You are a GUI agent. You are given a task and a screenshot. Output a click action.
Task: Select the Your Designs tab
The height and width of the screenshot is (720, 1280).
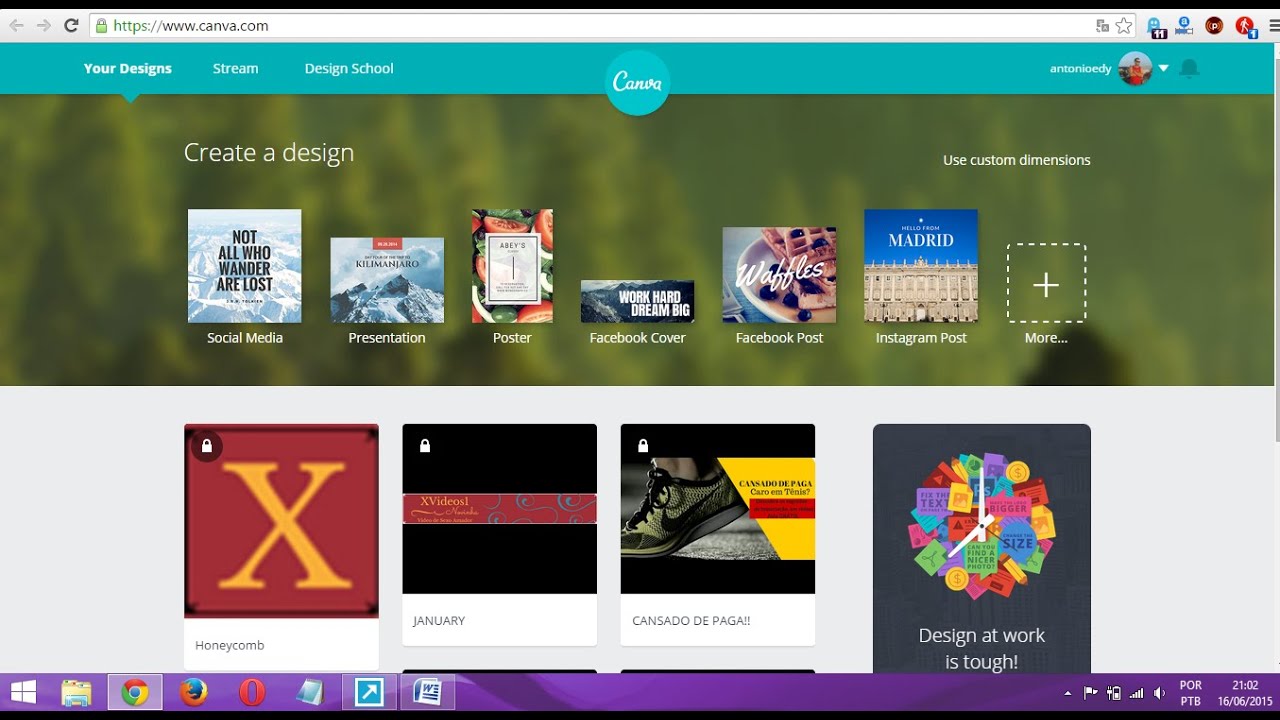tap(128, 68)
